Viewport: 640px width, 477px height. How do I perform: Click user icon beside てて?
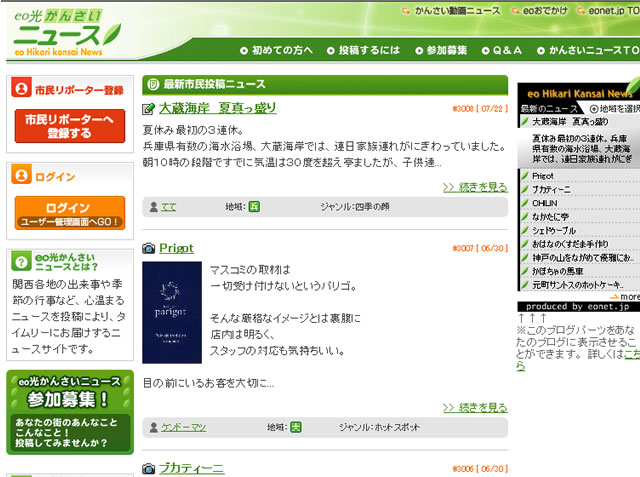pyautogui.click(x=153, y=207)
